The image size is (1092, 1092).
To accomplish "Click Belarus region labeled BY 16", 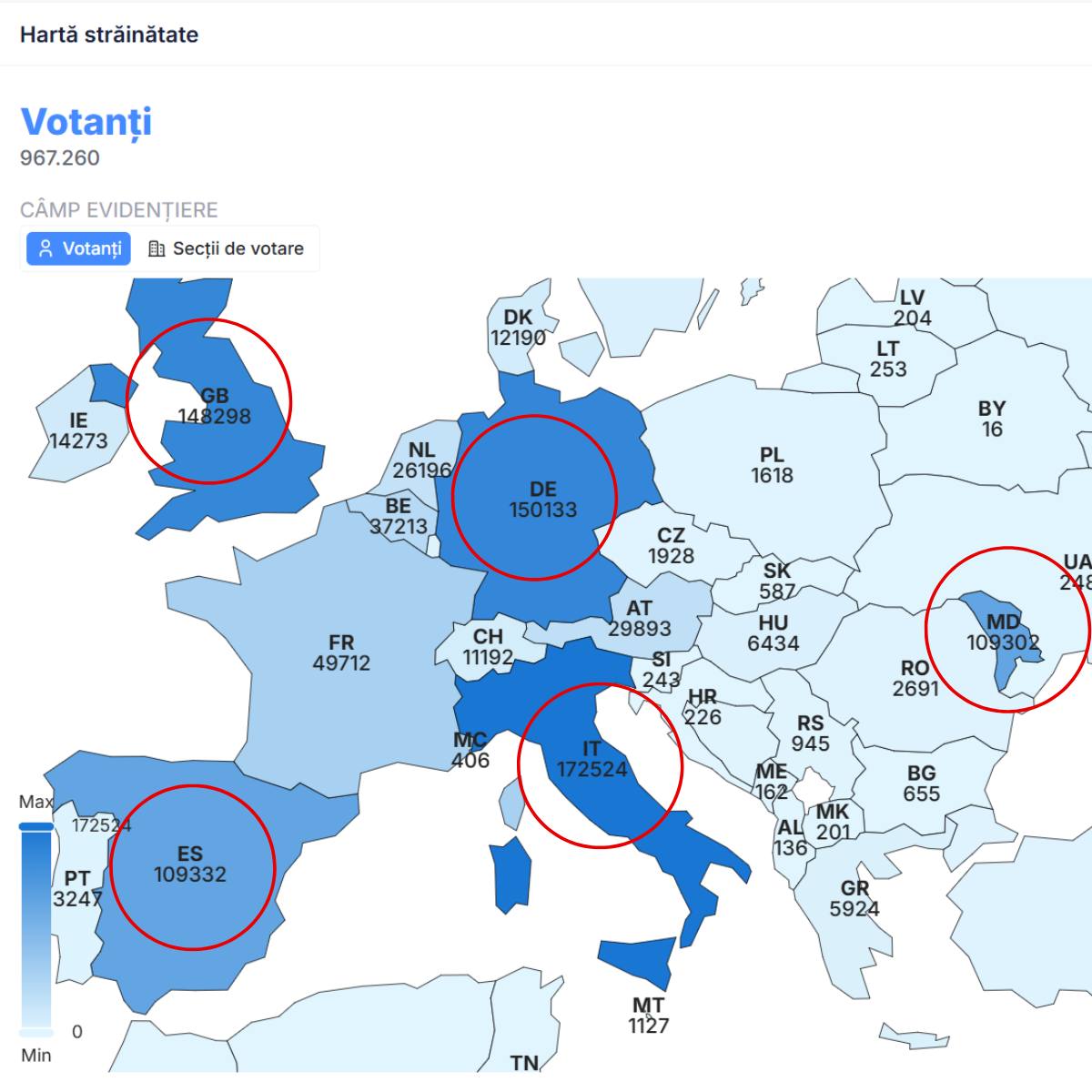I will (x=992, y=419).
